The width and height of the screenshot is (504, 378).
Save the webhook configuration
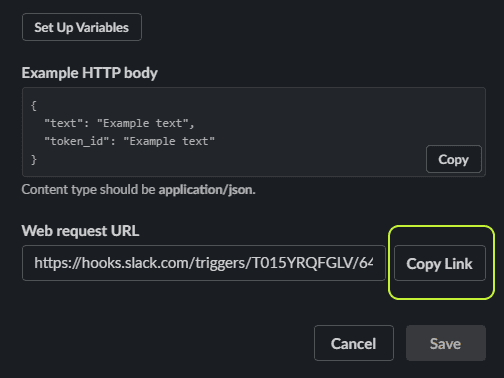pyautogui.click(x=446, y=343)
